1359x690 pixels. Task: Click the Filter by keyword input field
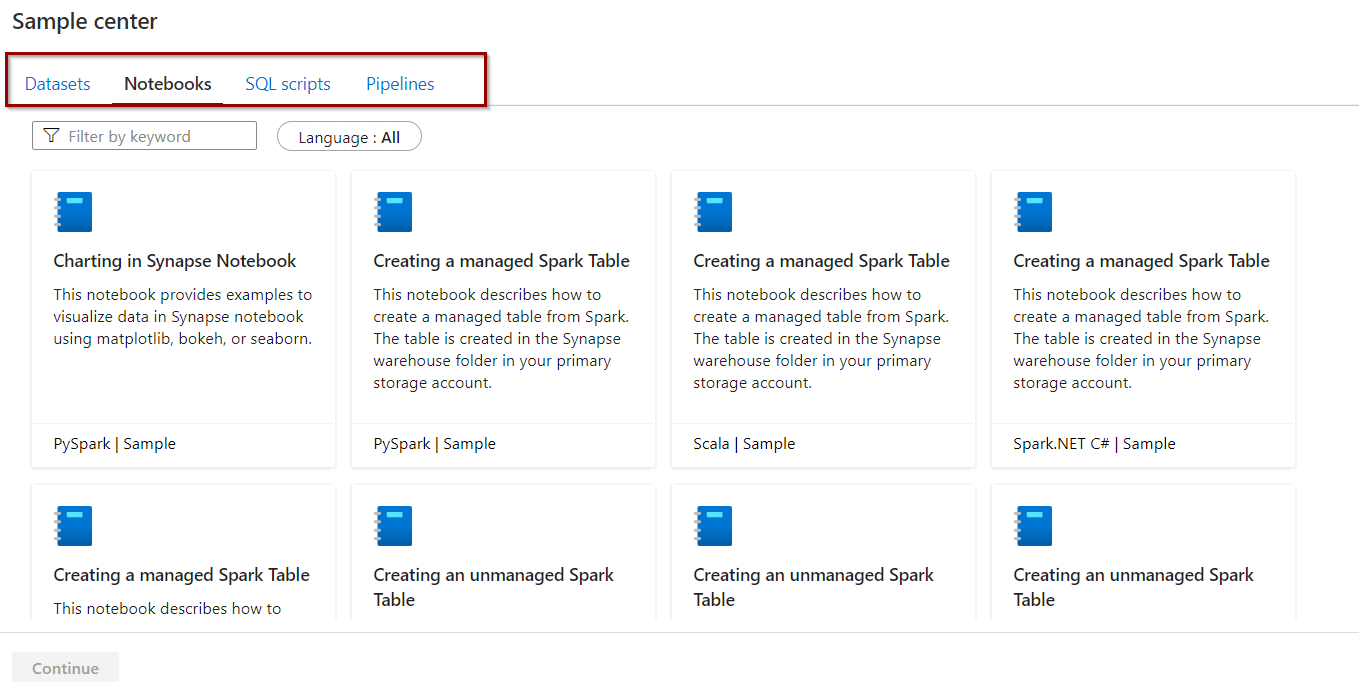click(144, 136)
